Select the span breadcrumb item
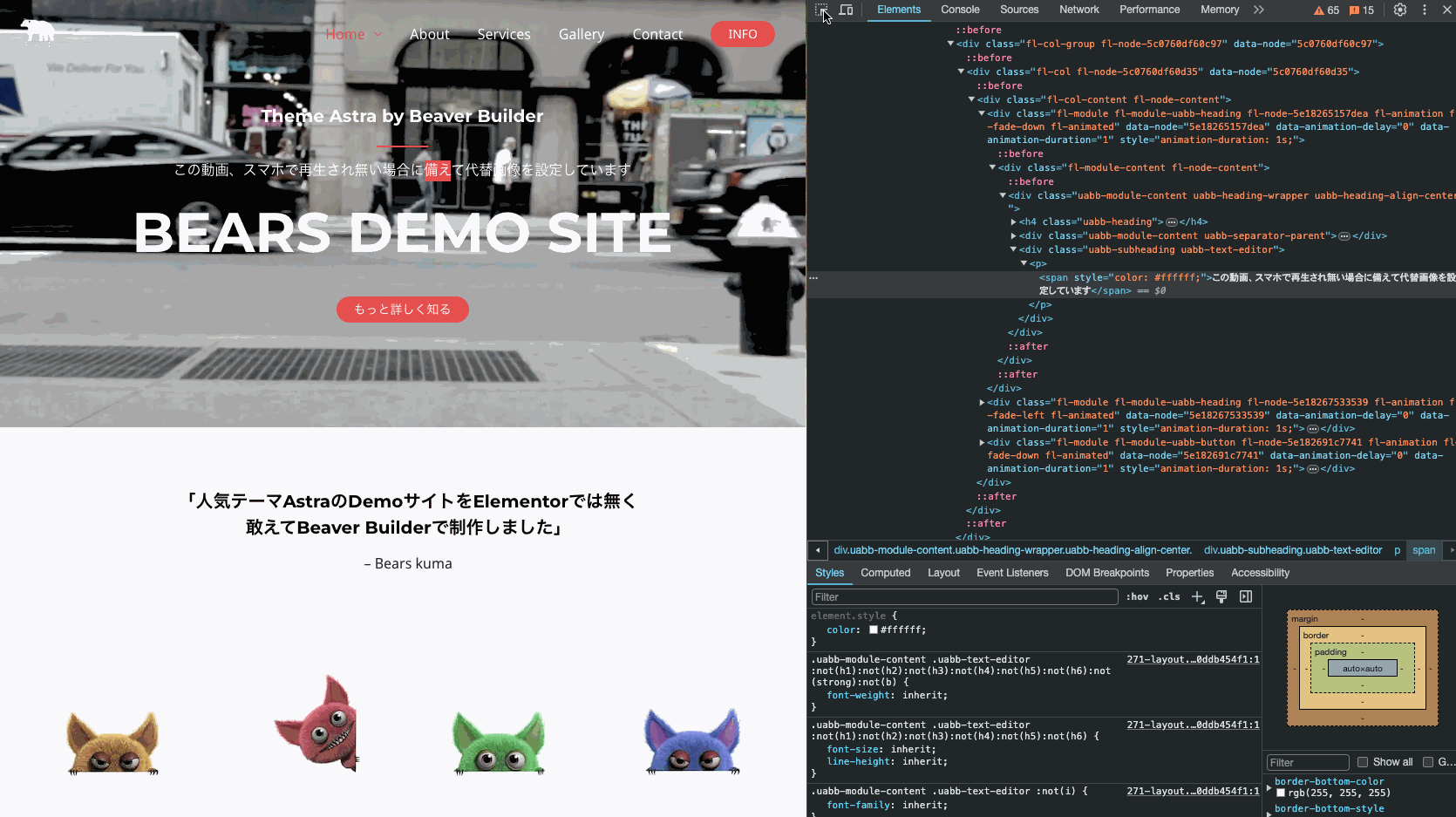The width and height of the screenshot is (1456, 817). (1424, 550)
